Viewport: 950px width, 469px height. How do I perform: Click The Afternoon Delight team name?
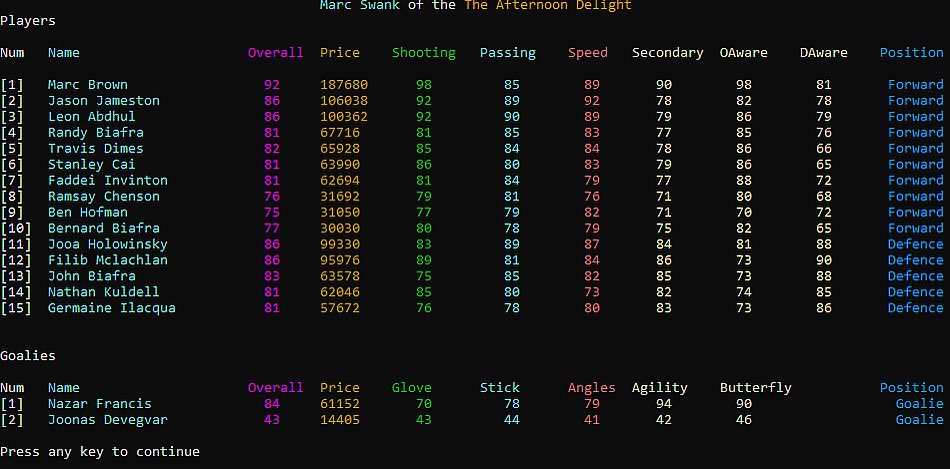[548, 5]
